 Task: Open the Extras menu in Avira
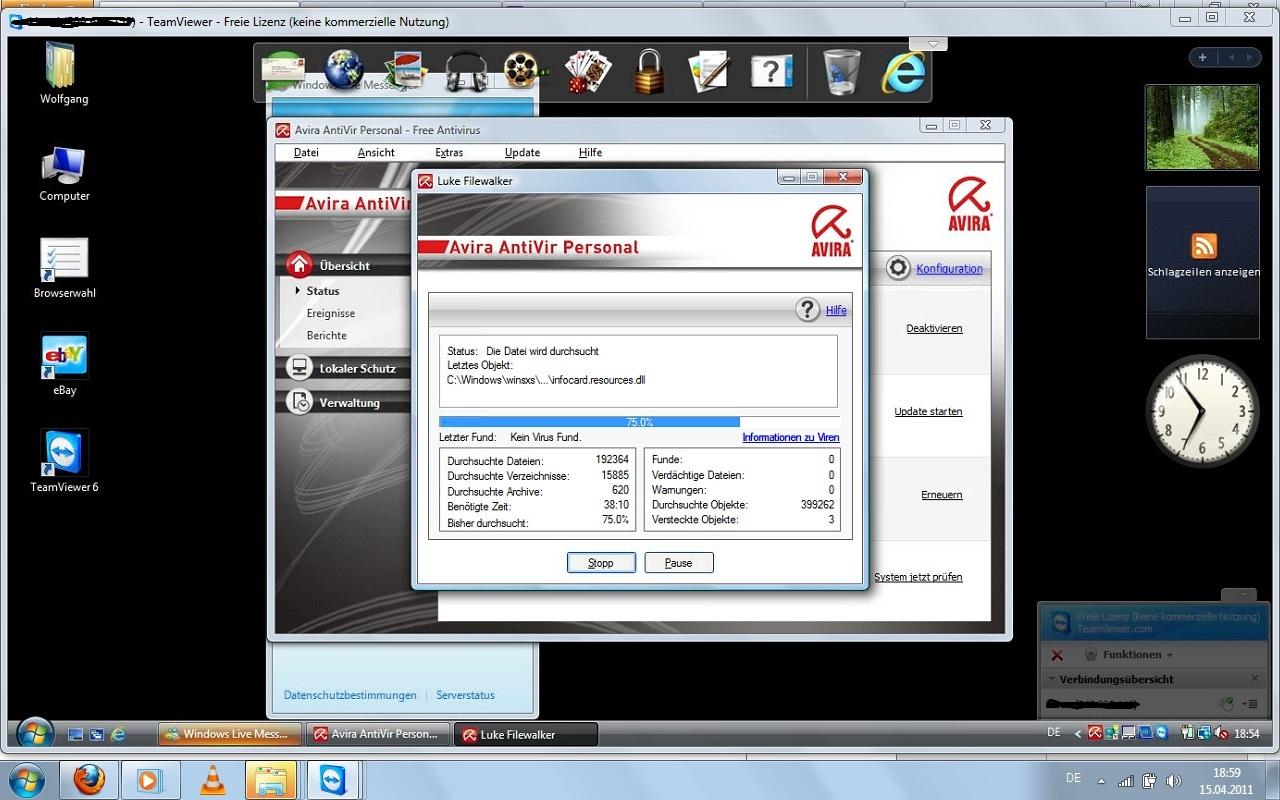449,153
